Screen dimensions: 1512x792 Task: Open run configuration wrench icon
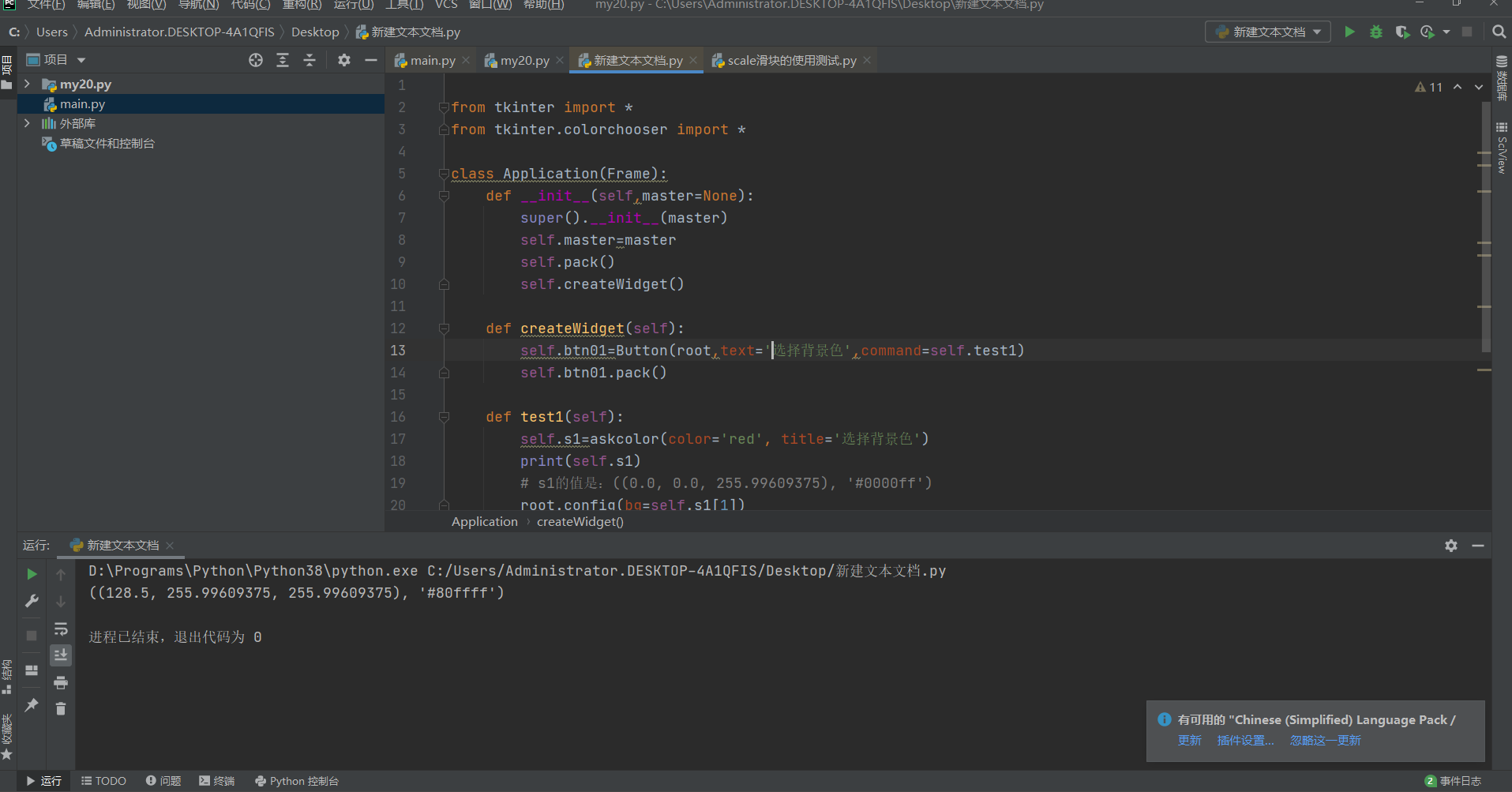tap(32, 601)
